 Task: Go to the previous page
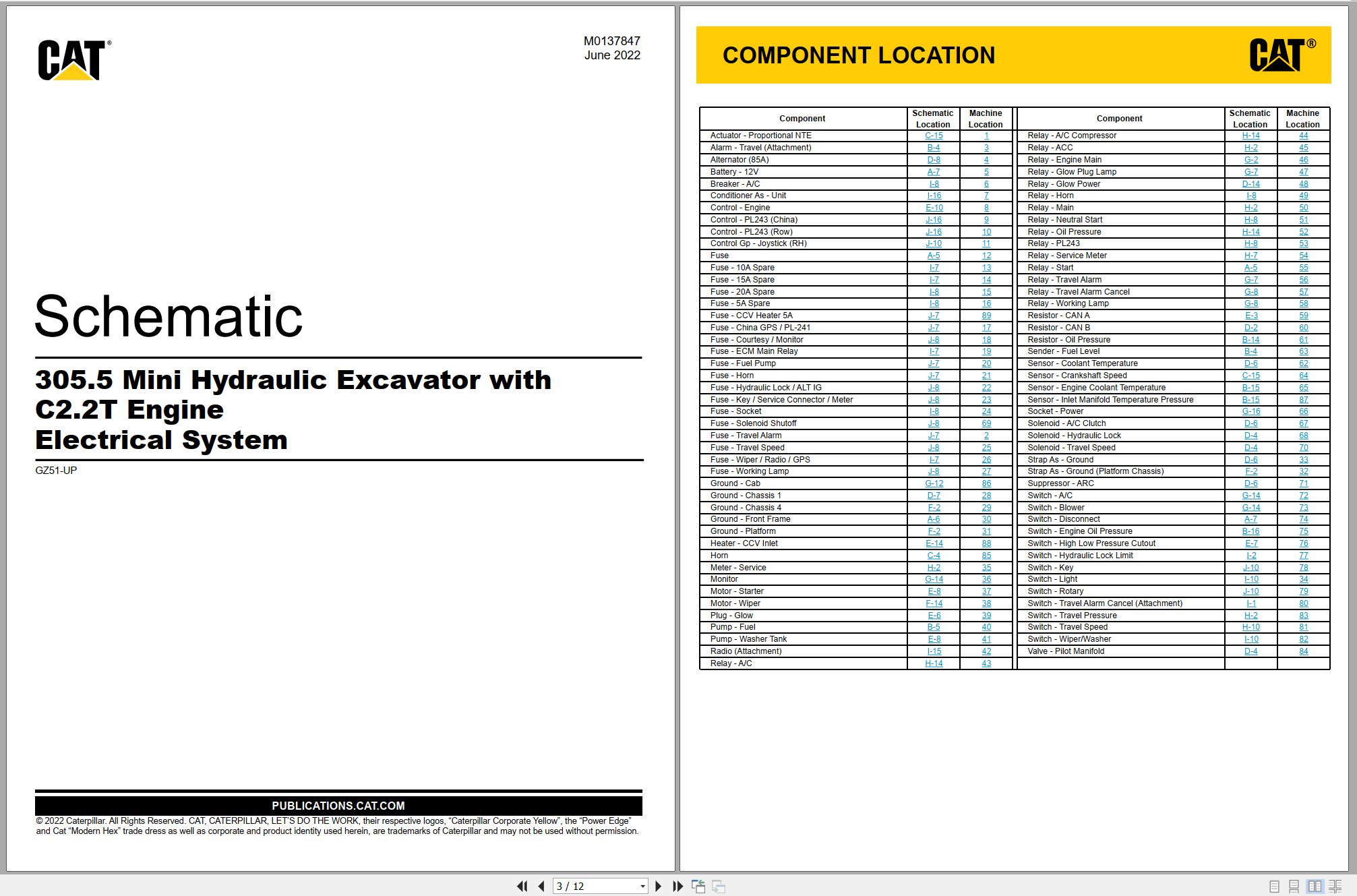(541, 886)
